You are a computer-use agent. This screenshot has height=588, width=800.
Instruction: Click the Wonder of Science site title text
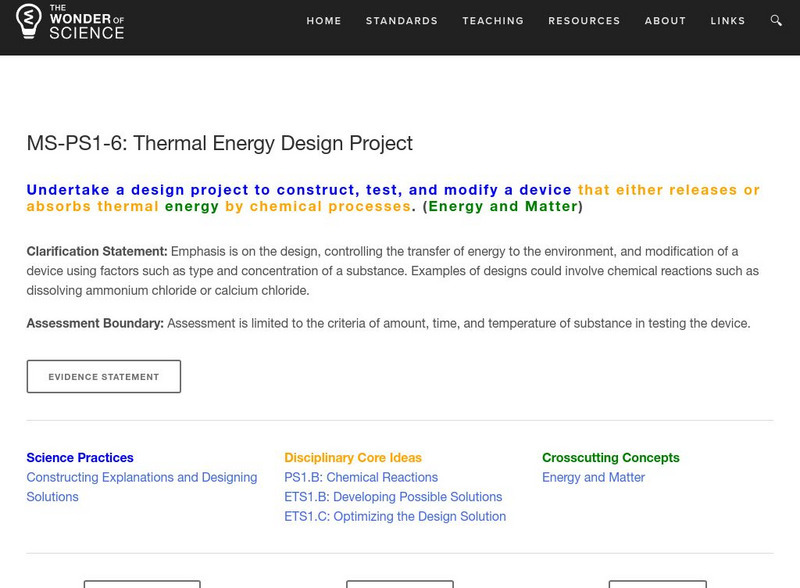(86, 21)
